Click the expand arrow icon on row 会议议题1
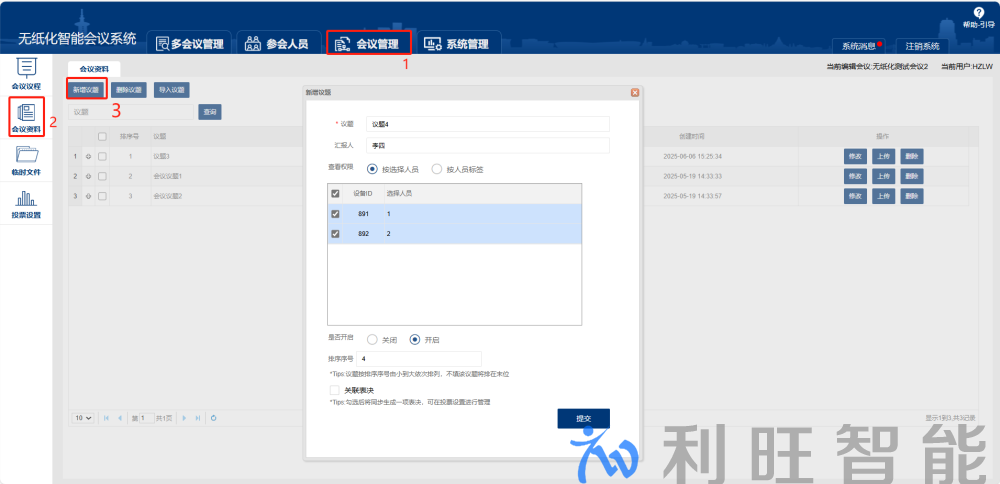Viewport: 1000px width, 484px height. coord(88,176)
